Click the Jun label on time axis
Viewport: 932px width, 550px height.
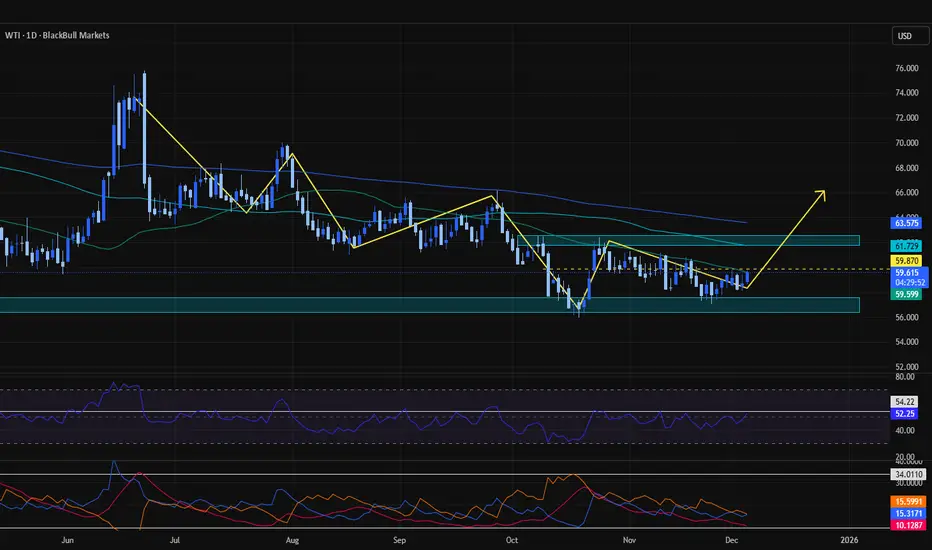[67, 540]
